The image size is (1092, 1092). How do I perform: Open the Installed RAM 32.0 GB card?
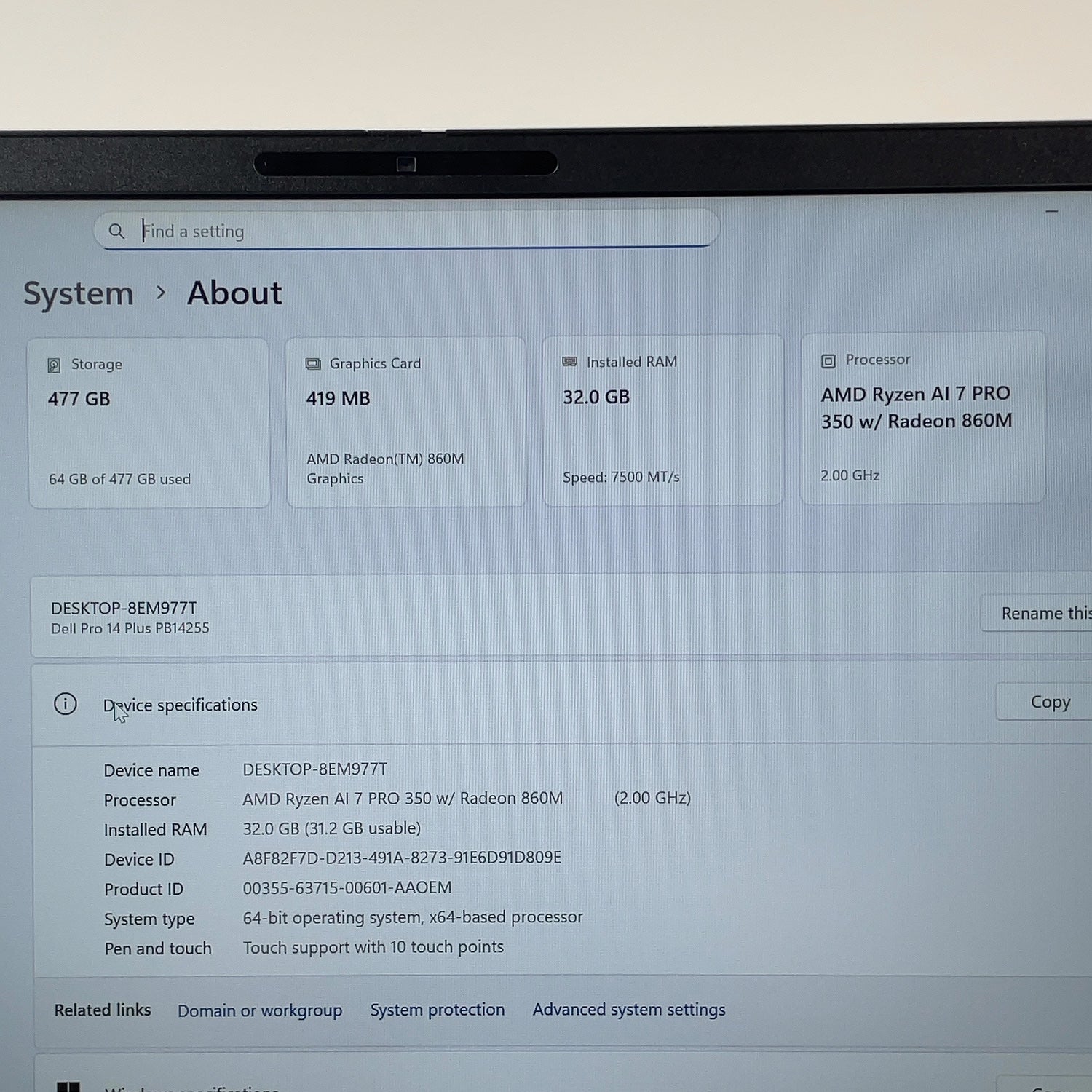(663, 419)
